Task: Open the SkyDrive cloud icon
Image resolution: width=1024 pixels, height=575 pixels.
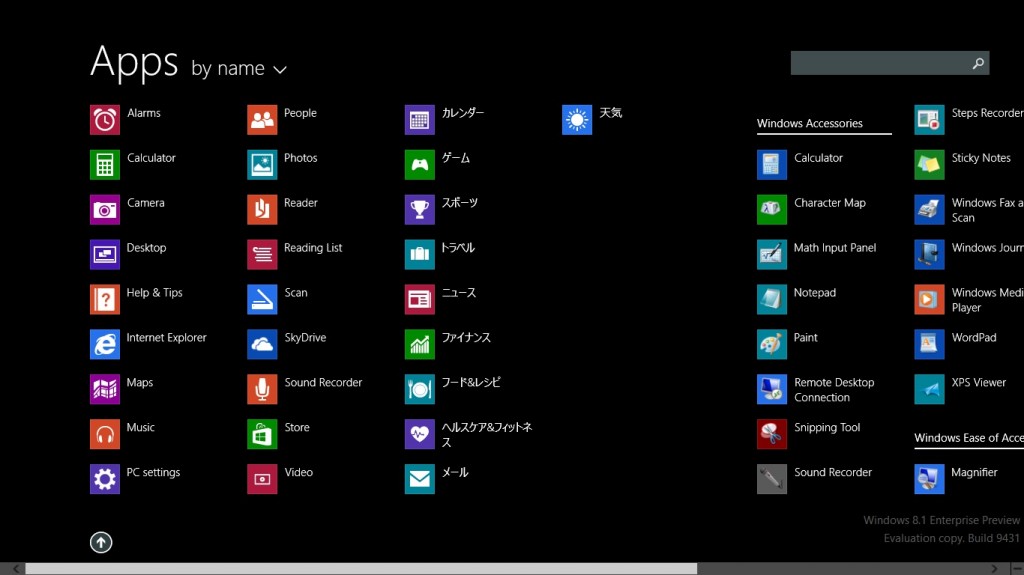Action: (262, 344)
